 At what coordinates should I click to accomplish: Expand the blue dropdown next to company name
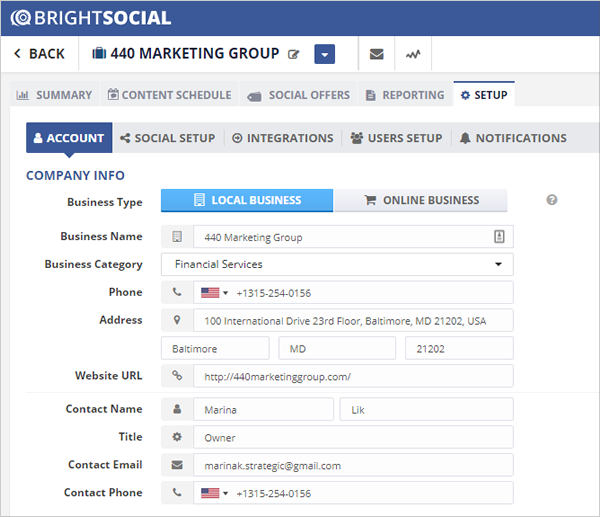324,54
